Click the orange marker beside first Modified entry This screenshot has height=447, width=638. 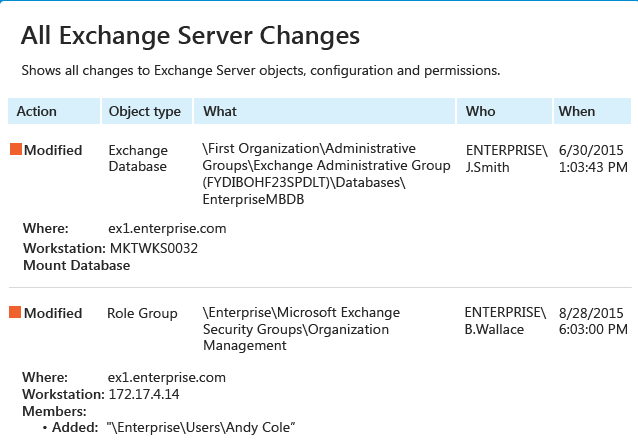click(16, 149)
